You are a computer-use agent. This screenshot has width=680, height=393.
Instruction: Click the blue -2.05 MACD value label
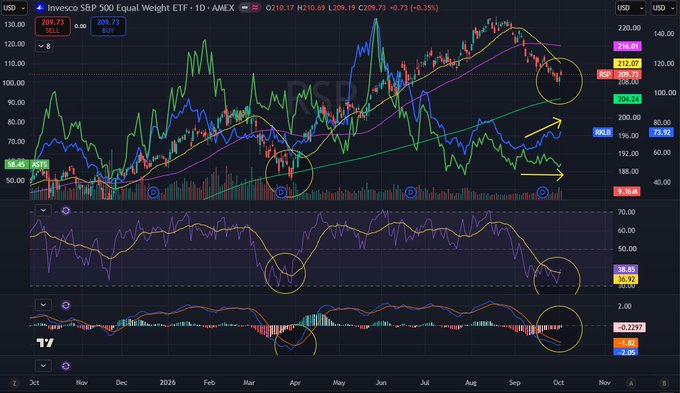[626, 352]
